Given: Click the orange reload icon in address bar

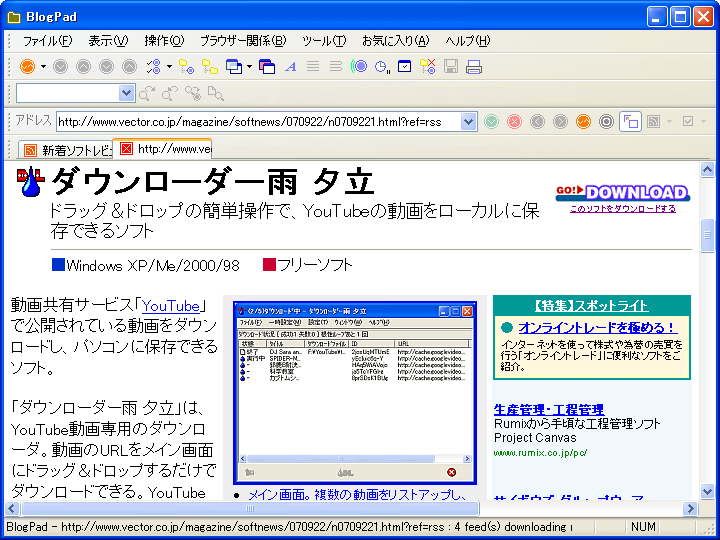Looking at the screenshot, I should coord(583,122).
